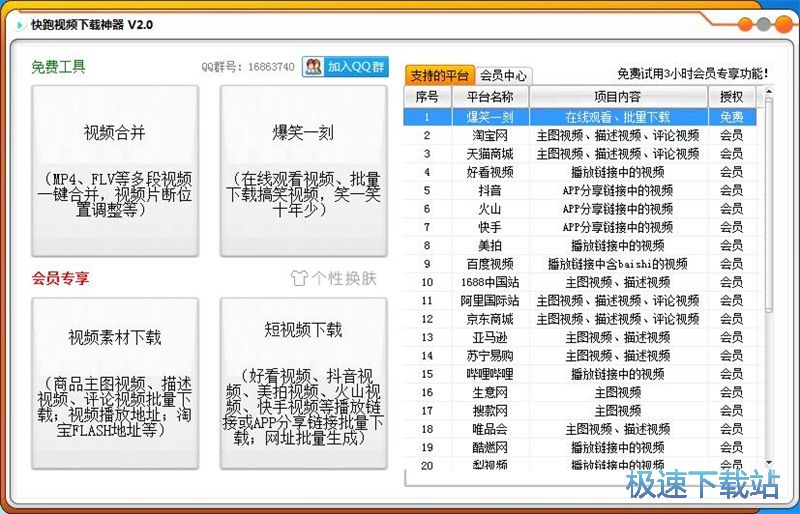Click 在线观看、批量下载 cell
This screenshot has width=800, height=514.
click(618, 117)
